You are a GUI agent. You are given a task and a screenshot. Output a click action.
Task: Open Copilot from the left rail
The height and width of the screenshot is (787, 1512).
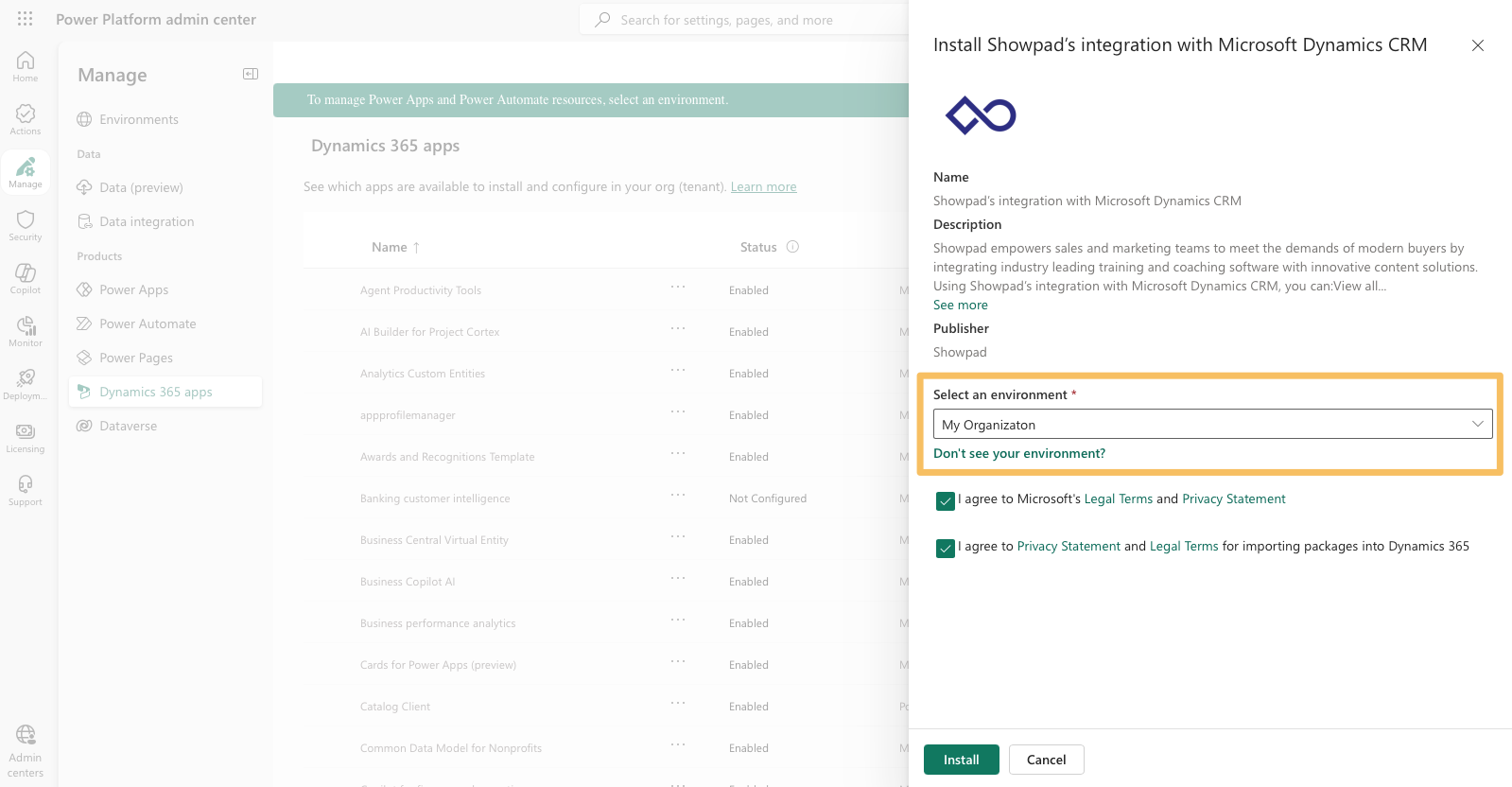26,278
